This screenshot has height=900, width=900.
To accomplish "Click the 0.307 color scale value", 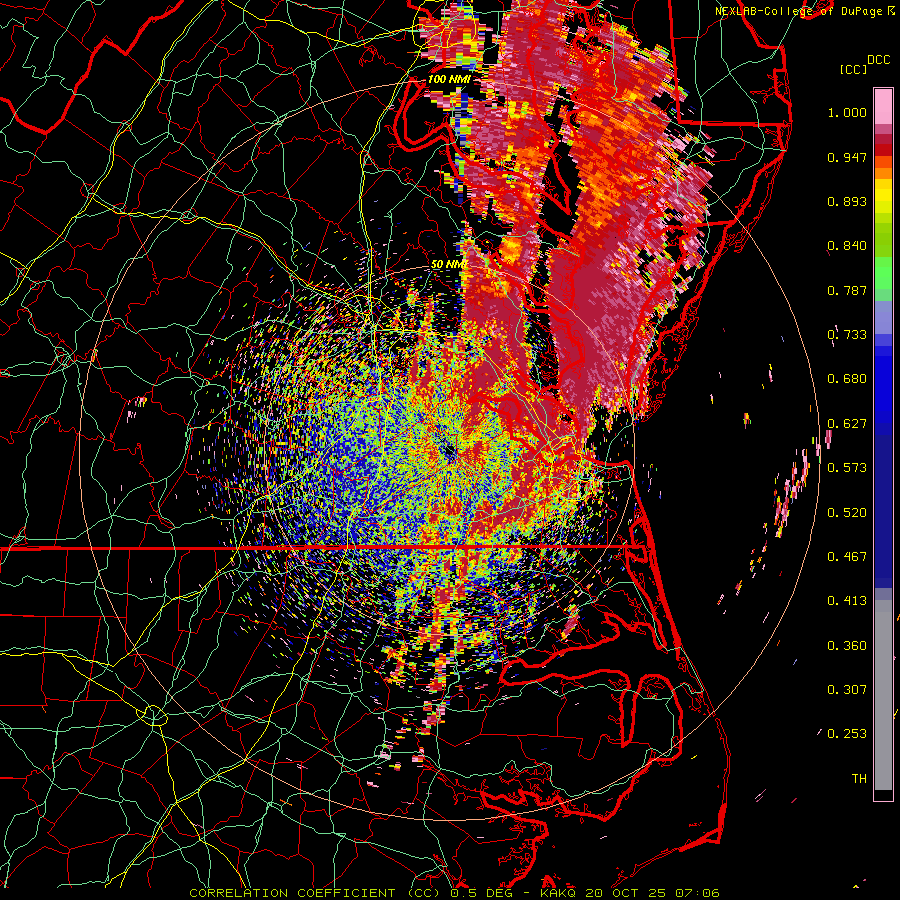I will pyautogui.click(x=847, y=690).
